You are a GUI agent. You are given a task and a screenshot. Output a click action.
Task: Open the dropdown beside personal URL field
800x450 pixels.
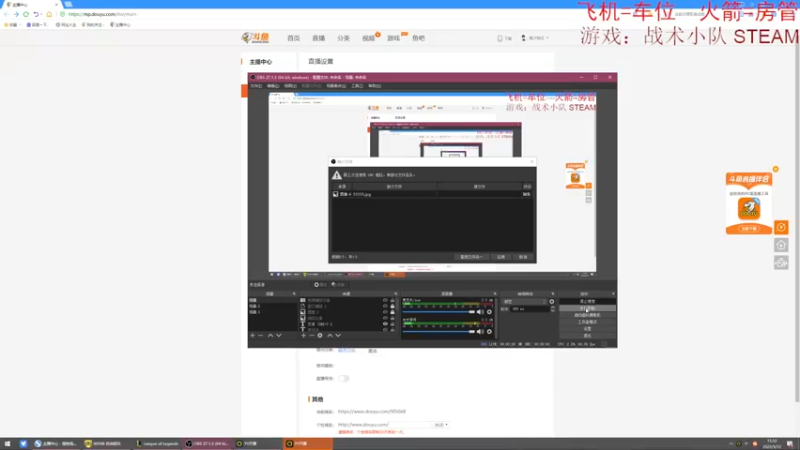(x=441, y=424)
